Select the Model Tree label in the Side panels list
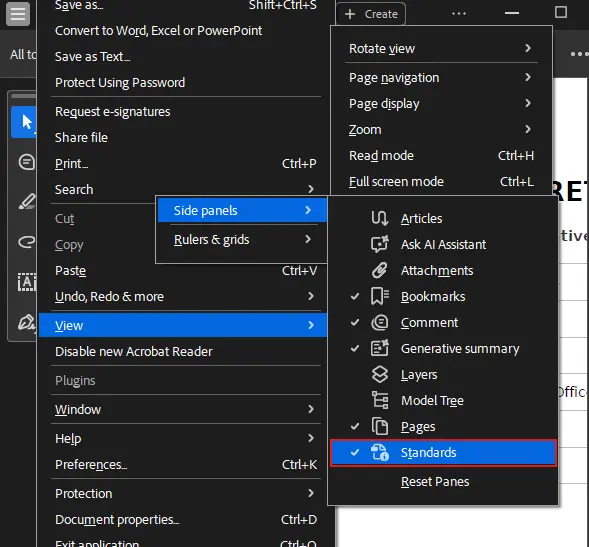 click(432, 400)
